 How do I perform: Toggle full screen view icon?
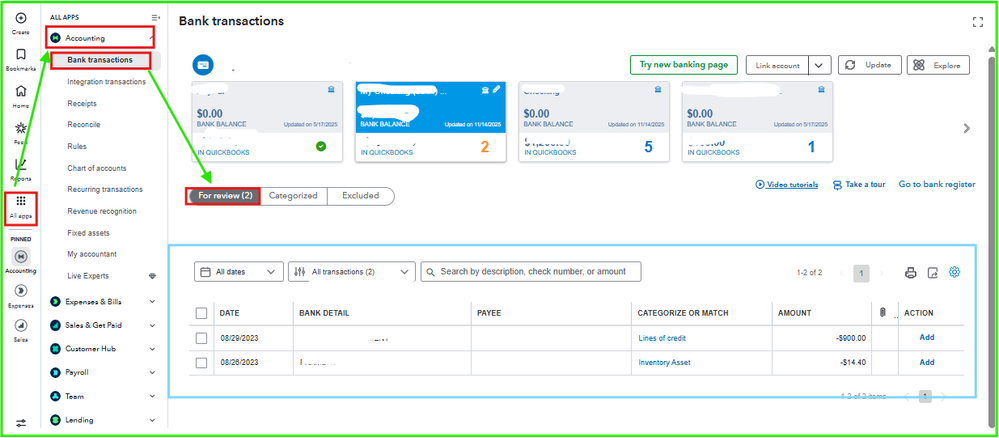[978, 22]
